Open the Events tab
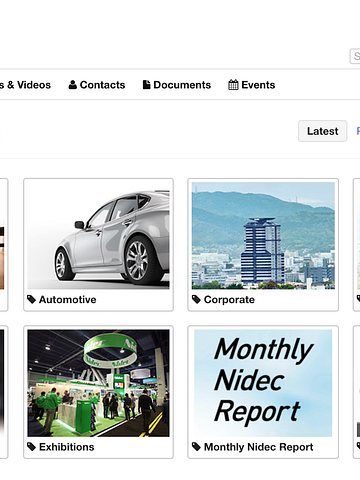This screenshot has height=480, width=360. 252,85
